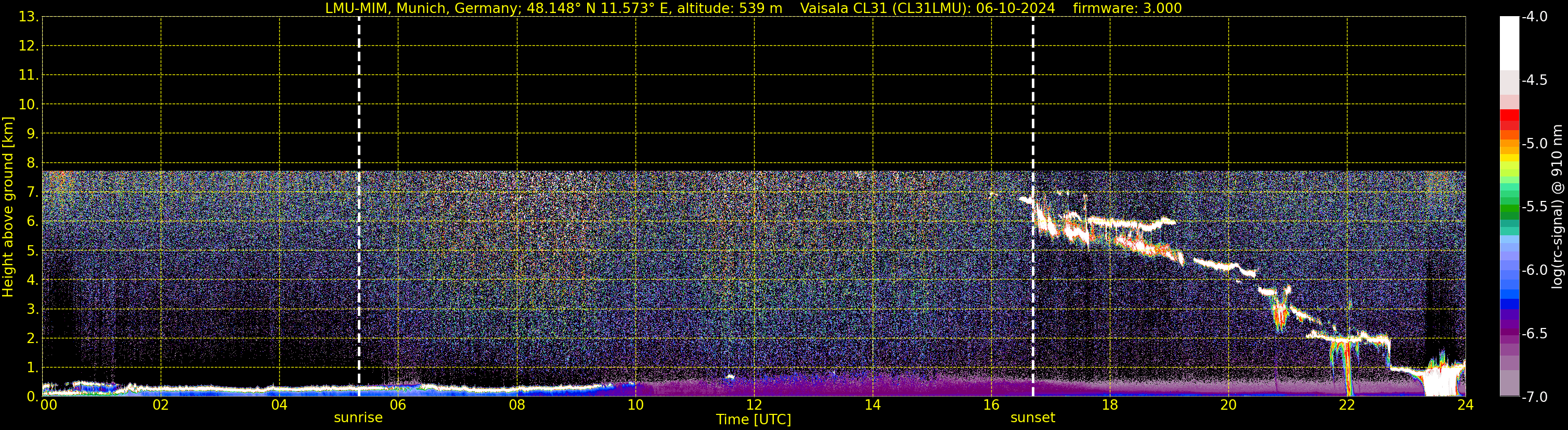Click the height axis tick label "8."
This screenshot has height=430, width=1568.
(x=32, y=163)
